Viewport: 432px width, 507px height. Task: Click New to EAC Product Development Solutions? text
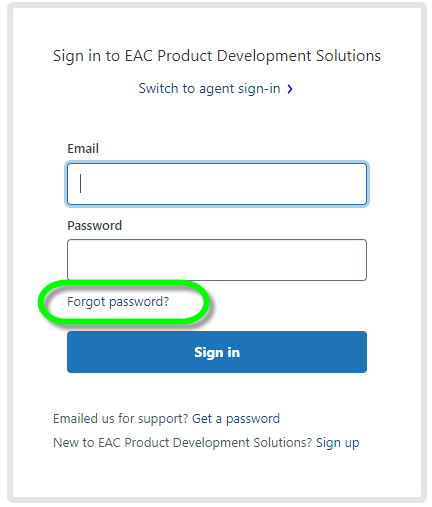[x=182, y=443]
